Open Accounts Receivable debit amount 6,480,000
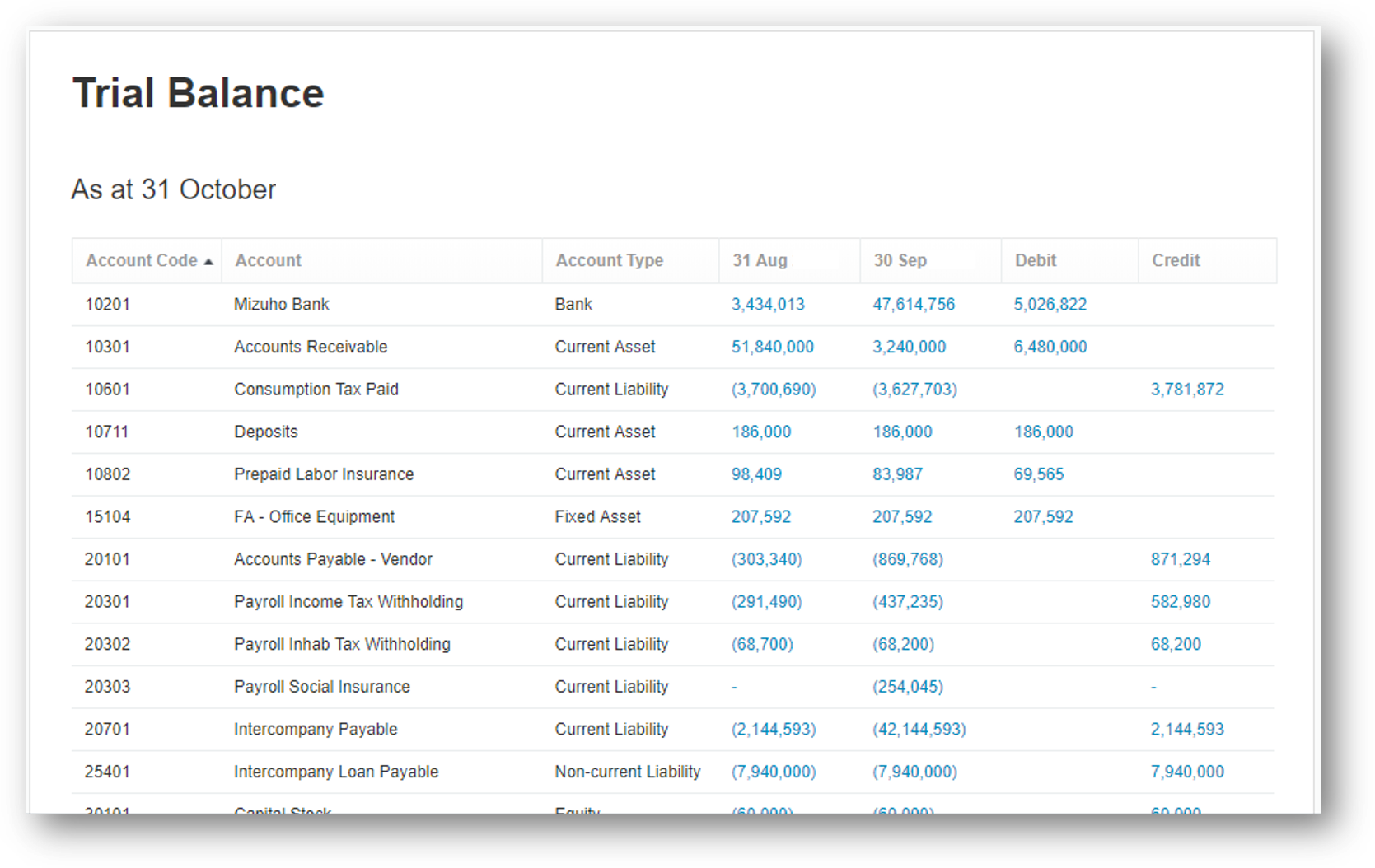Image resolution: width=1375 pixels, height=868 pixels. [x=1050, y=347]
